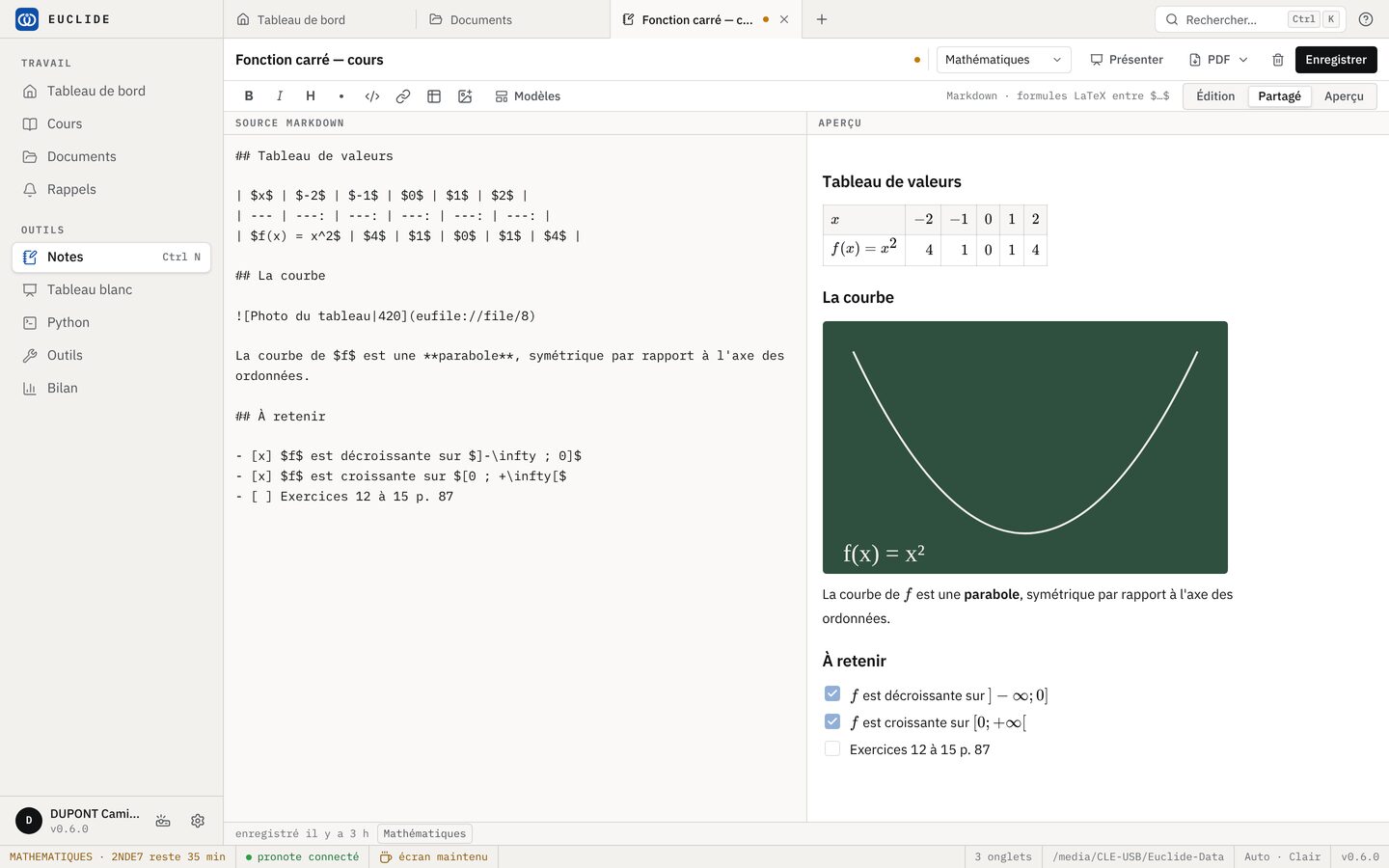Insert a heading with the H tool
The width and height of the screenshot is (1389, 868).
tap(311, 96)
